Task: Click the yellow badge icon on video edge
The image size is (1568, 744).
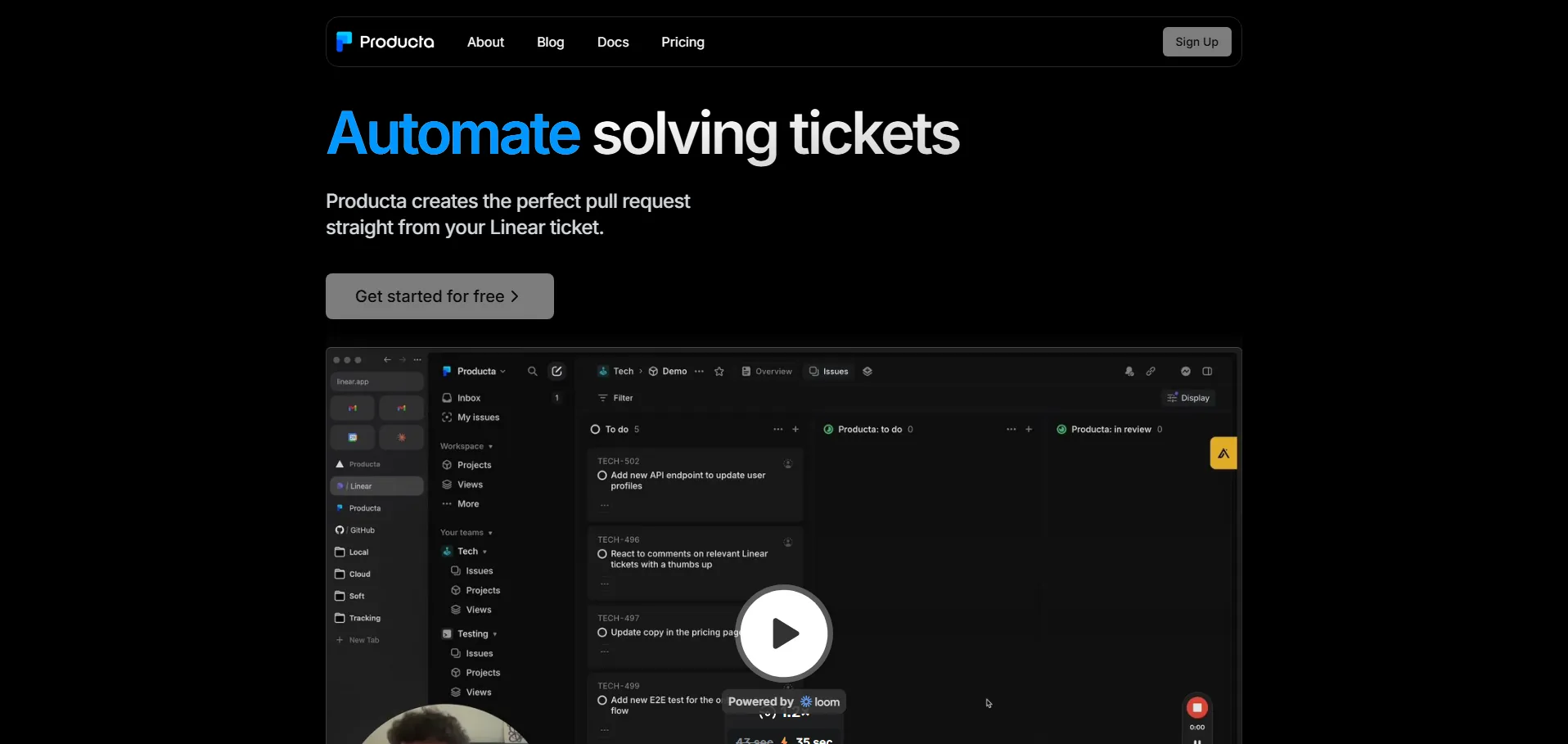Action: 1223,453
